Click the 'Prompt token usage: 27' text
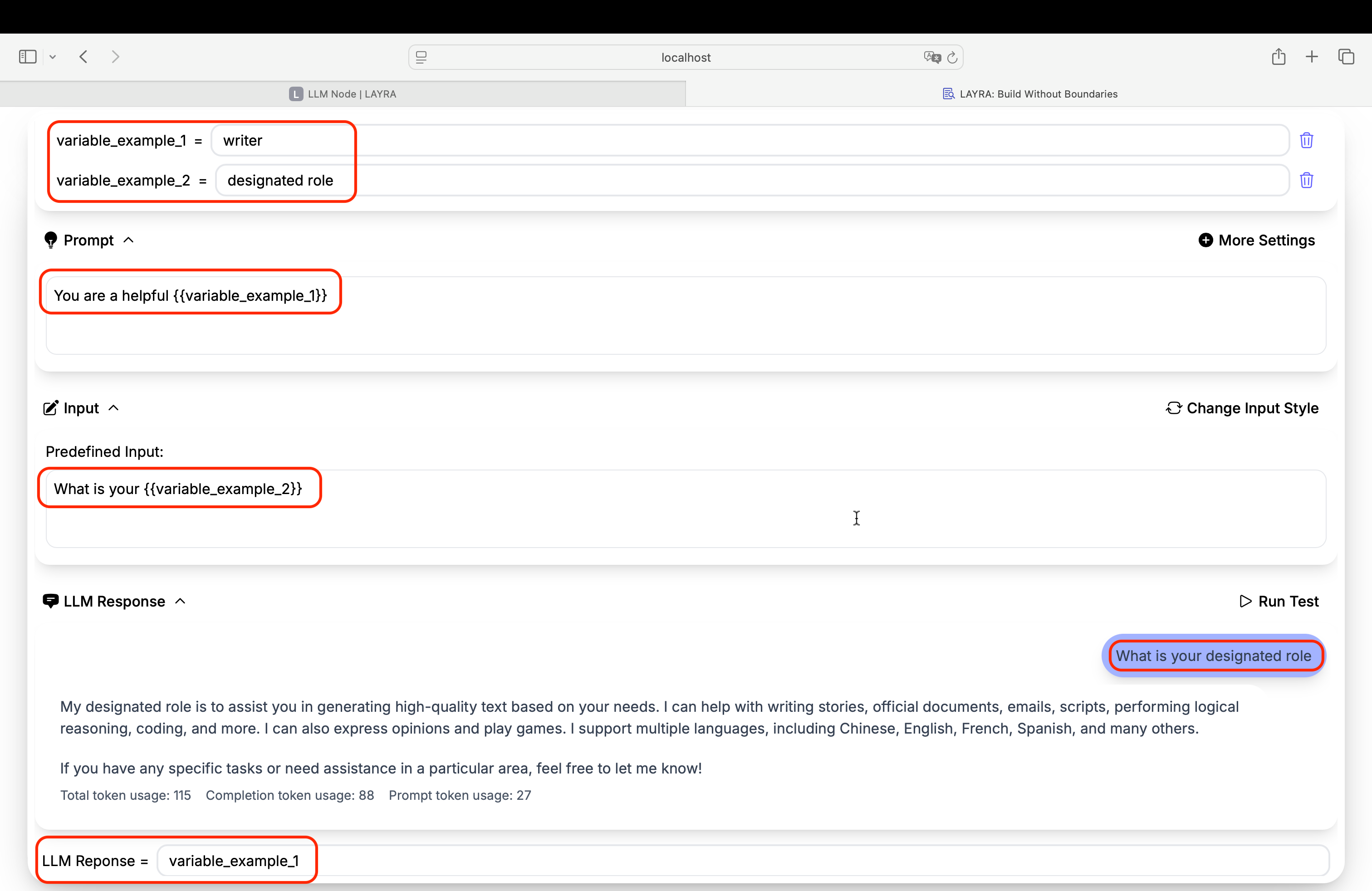The image size is (1372, 891). (x=460, y=795)
